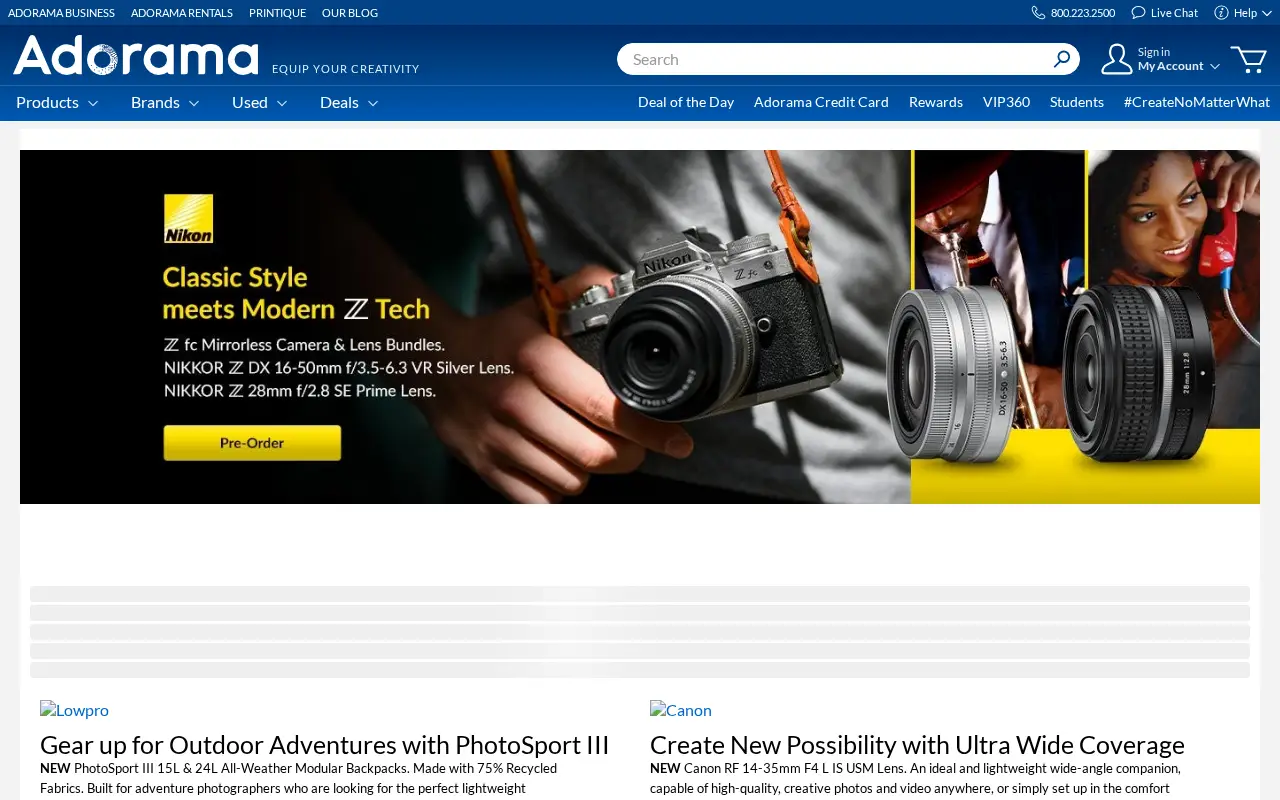Expand the Brands menu
The width and height of the screenshot is (1280, 800).
point(165,102)
